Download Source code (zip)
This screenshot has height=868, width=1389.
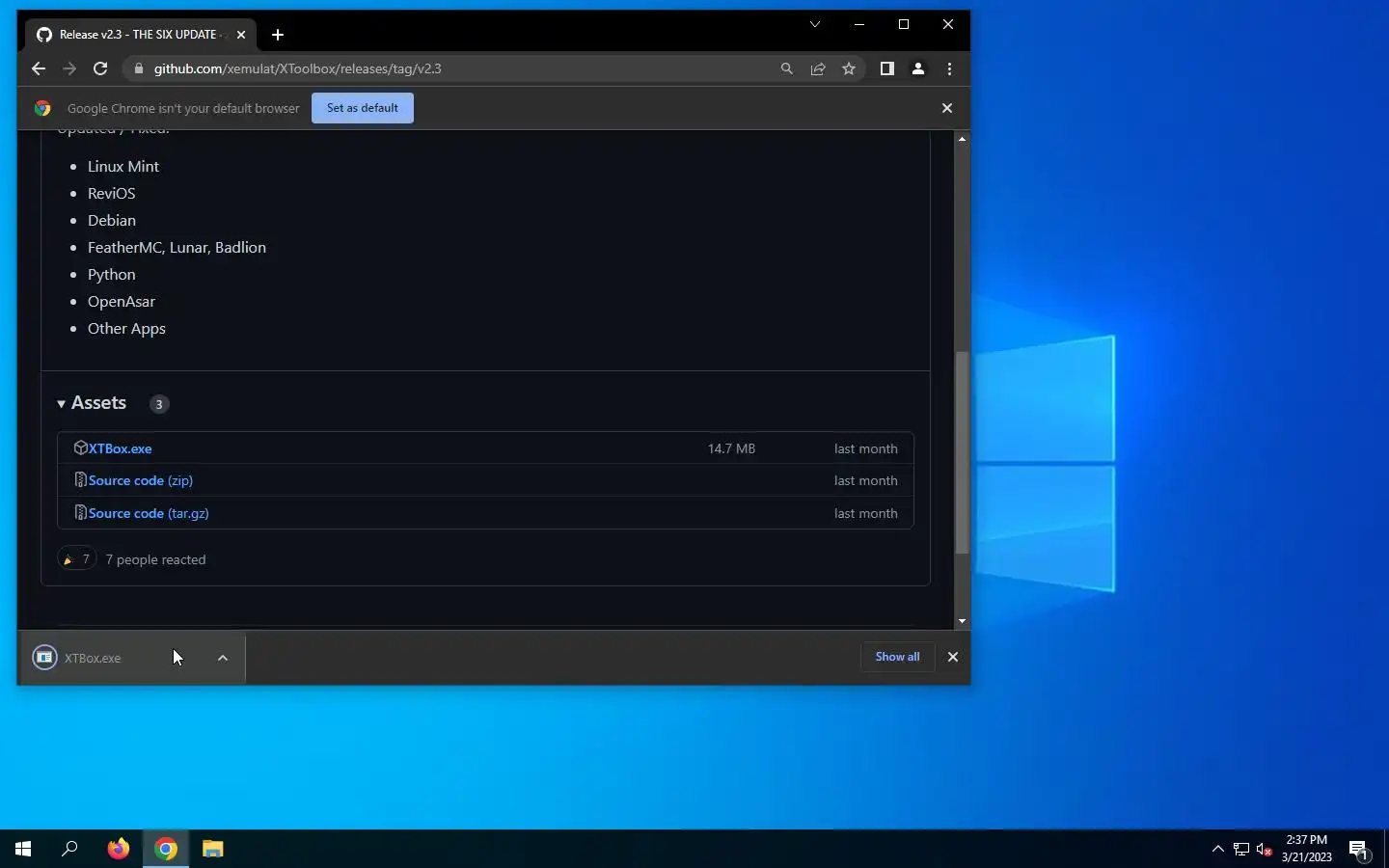coord(141,480)
